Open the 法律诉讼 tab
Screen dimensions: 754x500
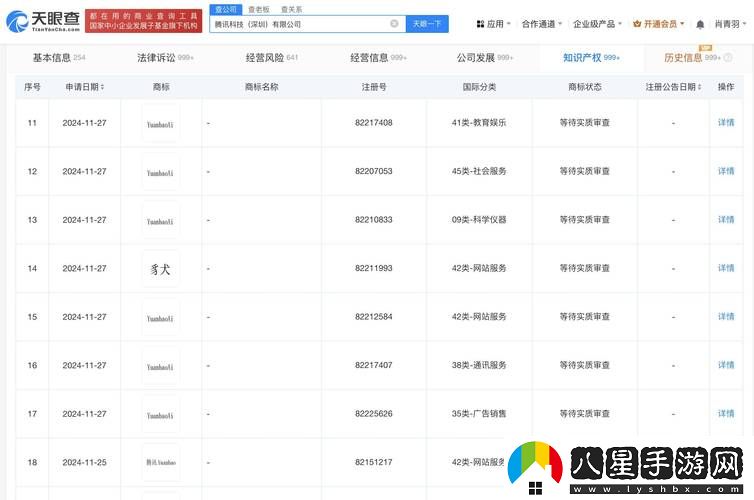click(165, 58)
